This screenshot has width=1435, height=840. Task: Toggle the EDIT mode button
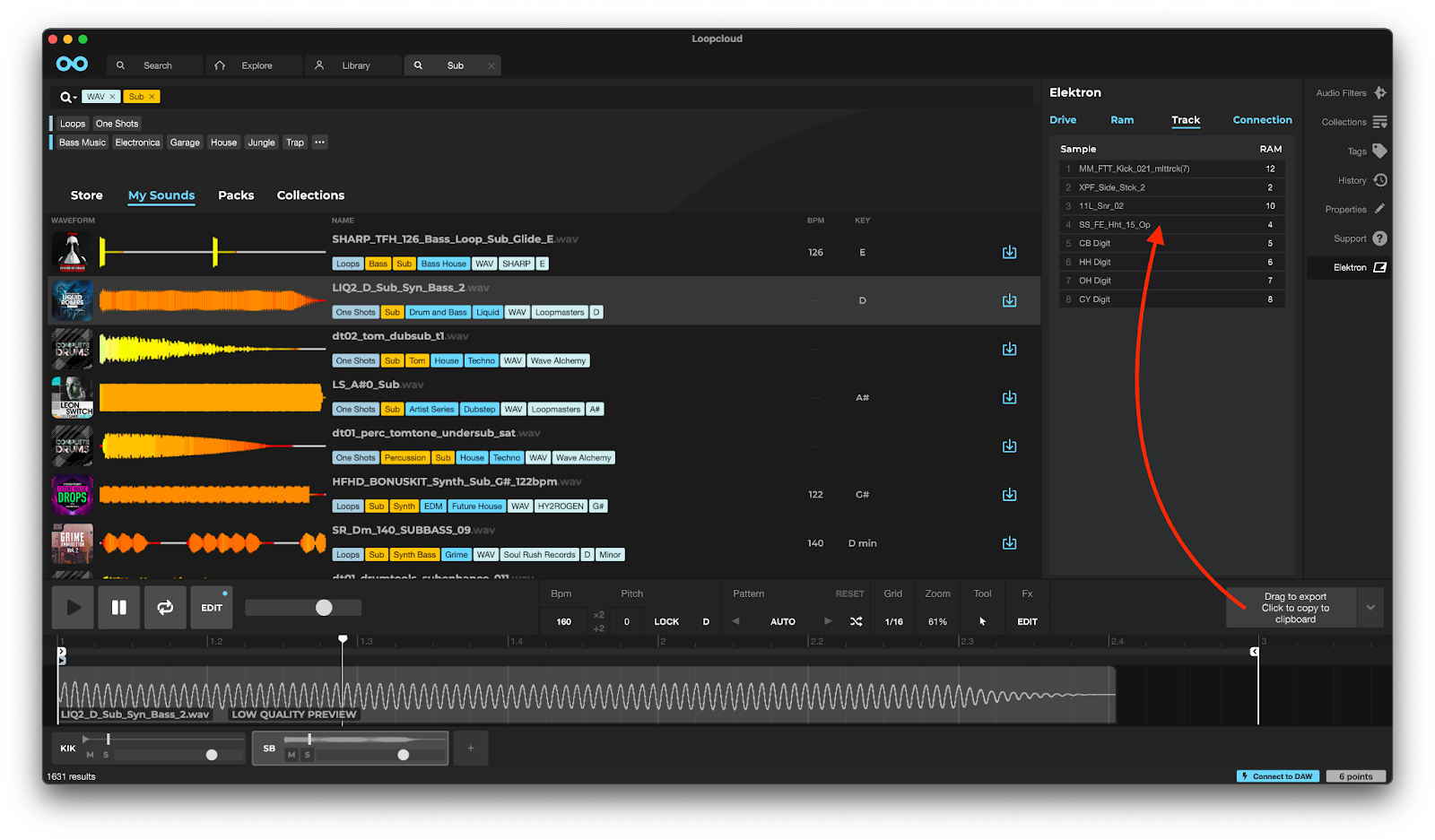click(x=212, y=607)
